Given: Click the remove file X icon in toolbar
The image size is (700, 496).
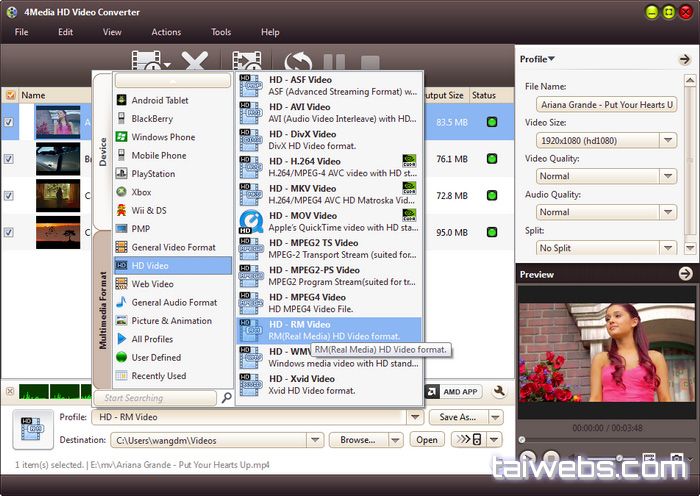Looking at the screenshot, I should point(194,64).
